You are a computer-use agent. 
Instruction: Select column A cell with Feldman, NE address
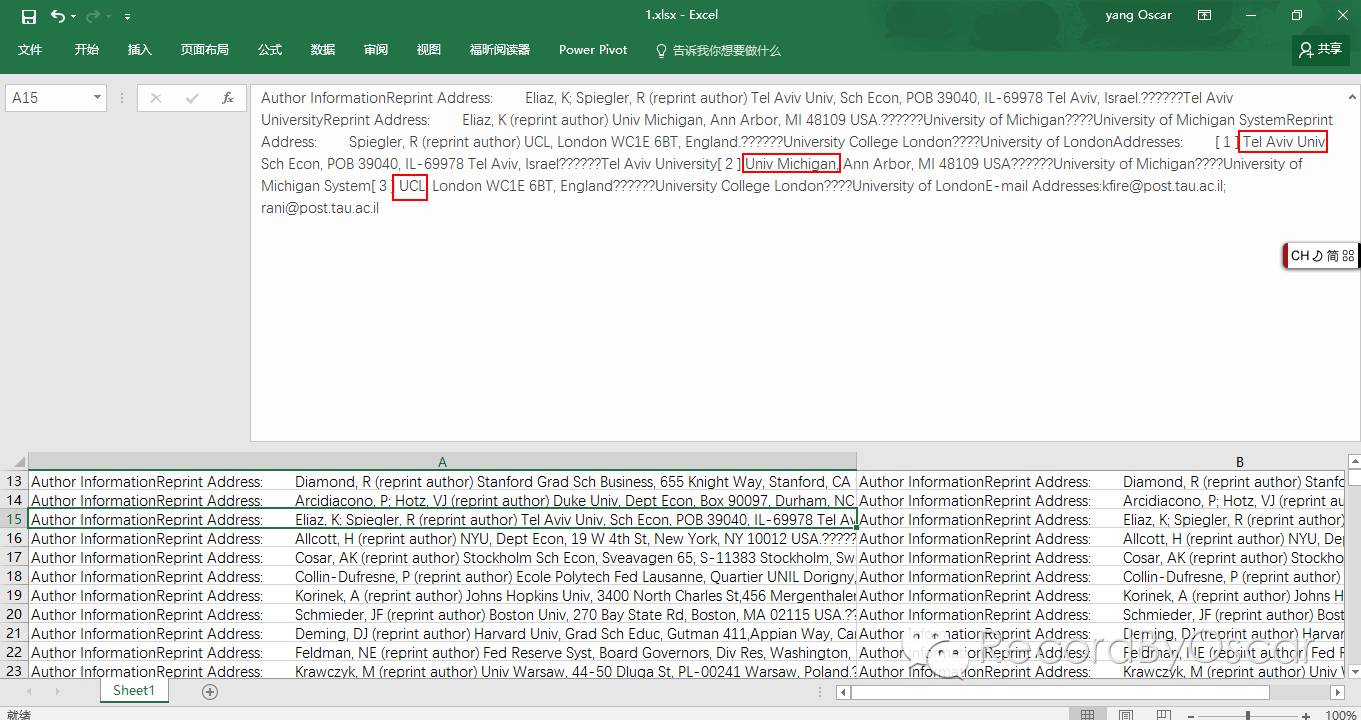tap(442, 653)
